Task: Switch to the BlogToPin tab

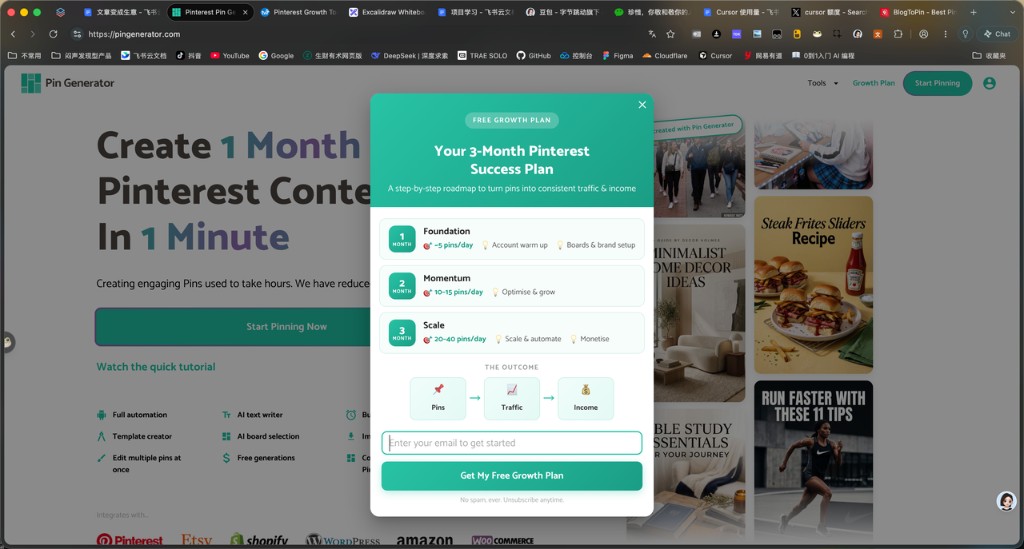Action: [917, 12]
